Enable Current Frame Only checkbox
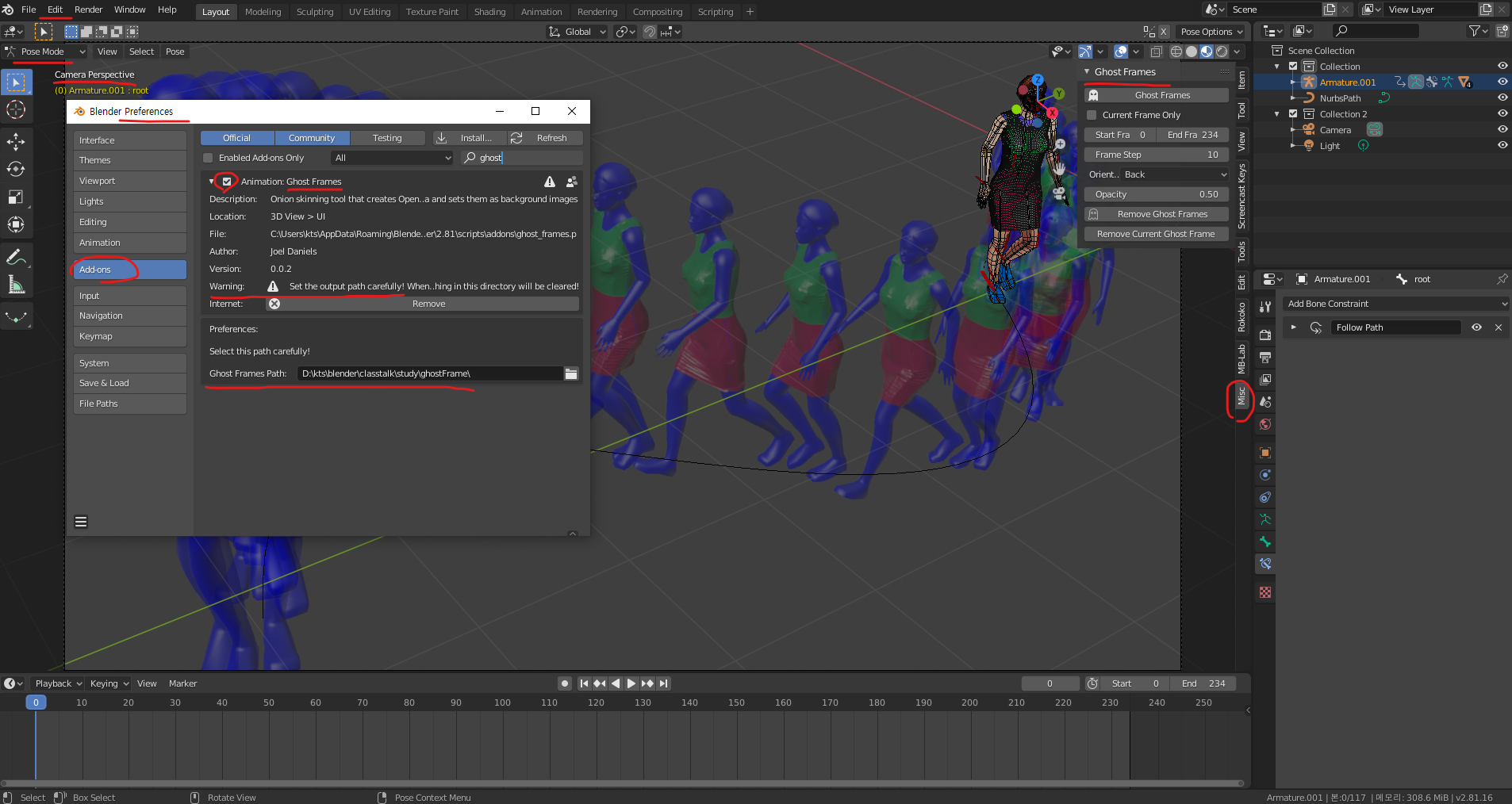Screen dimensions: 1512x804 coord(1092,115)
